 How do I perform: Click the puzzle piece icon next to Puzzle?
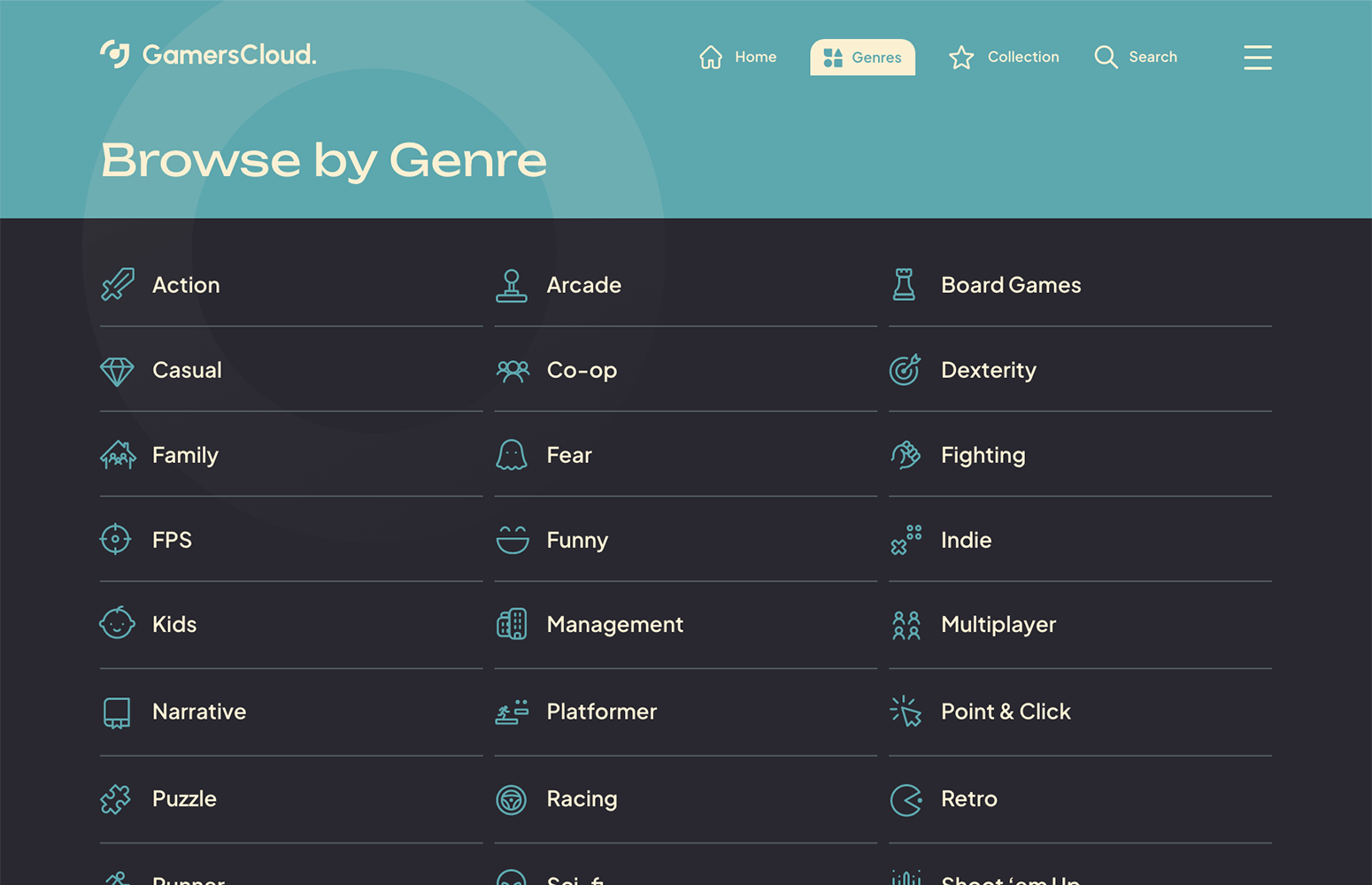tap(116, 797)
